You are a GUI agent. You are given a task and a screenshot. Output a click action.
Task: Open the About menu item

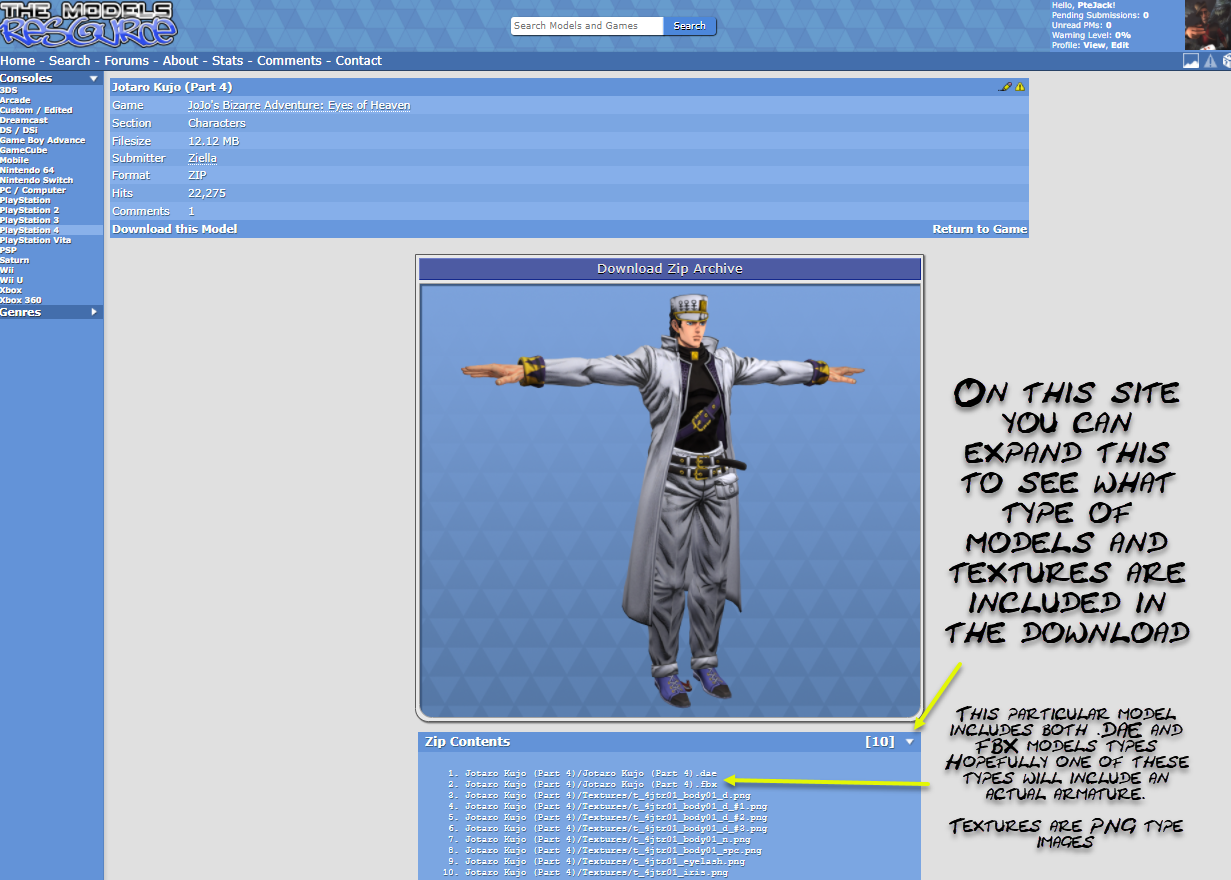point(181,61)
